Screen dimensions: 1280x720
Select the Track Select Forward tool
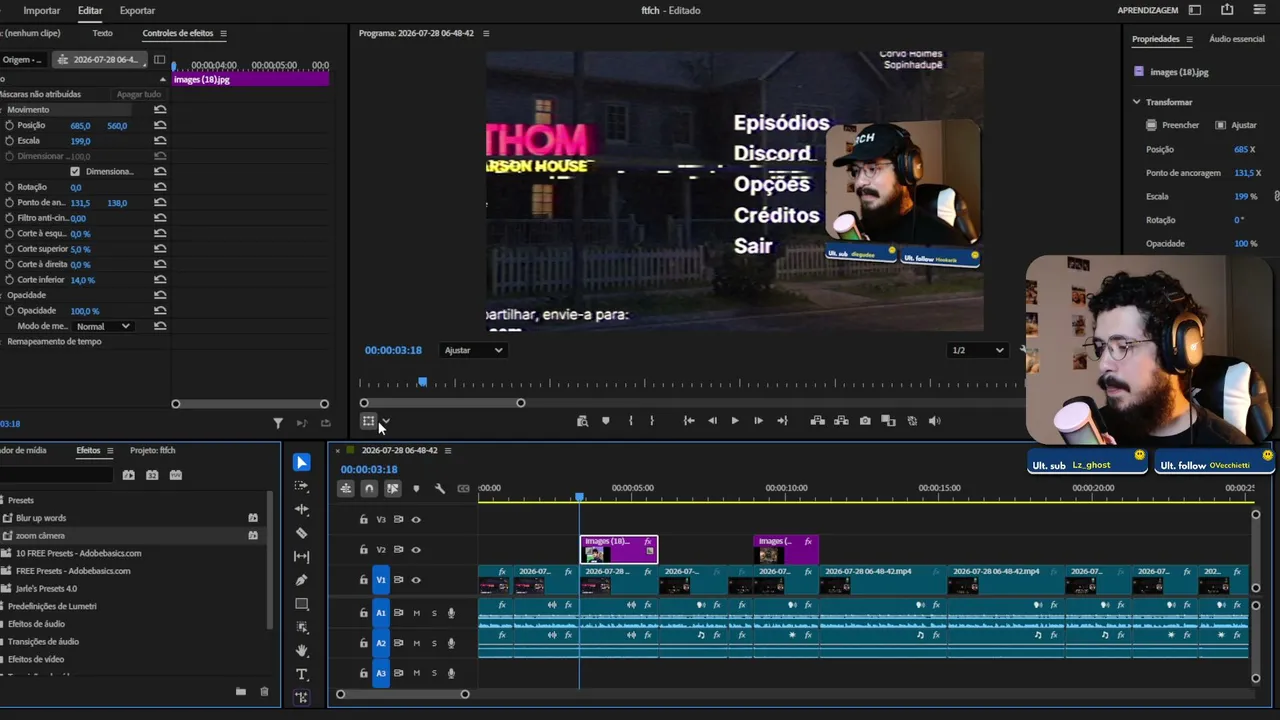click(x=302, y=486)
